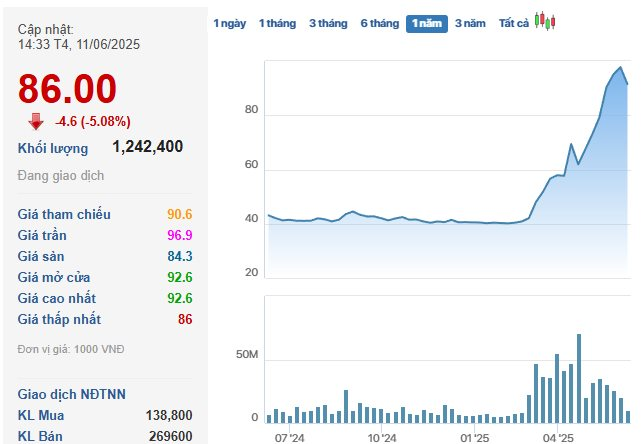The height and width of the screenshot is (444, 643).
Task: Open the 3 năm chart range
Action: point(471,23)
